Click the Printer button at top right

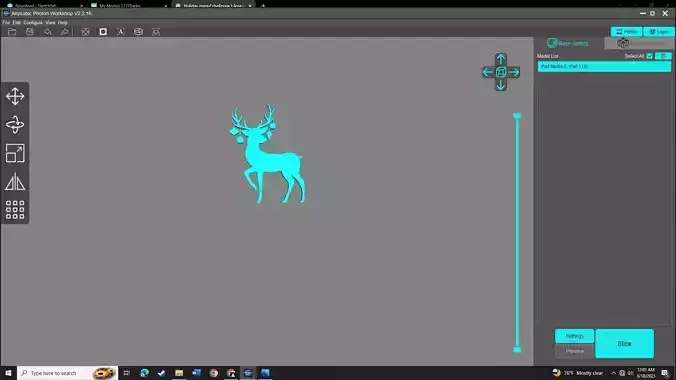[x=626, y=32]
